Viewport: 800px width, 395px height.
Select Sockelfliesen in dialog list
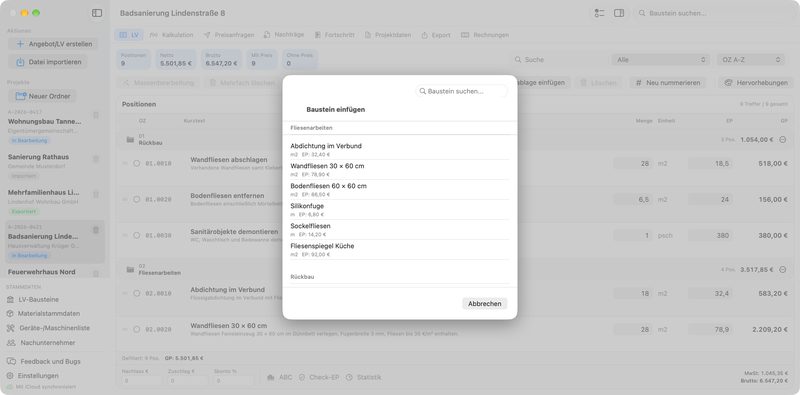(399, 229)
